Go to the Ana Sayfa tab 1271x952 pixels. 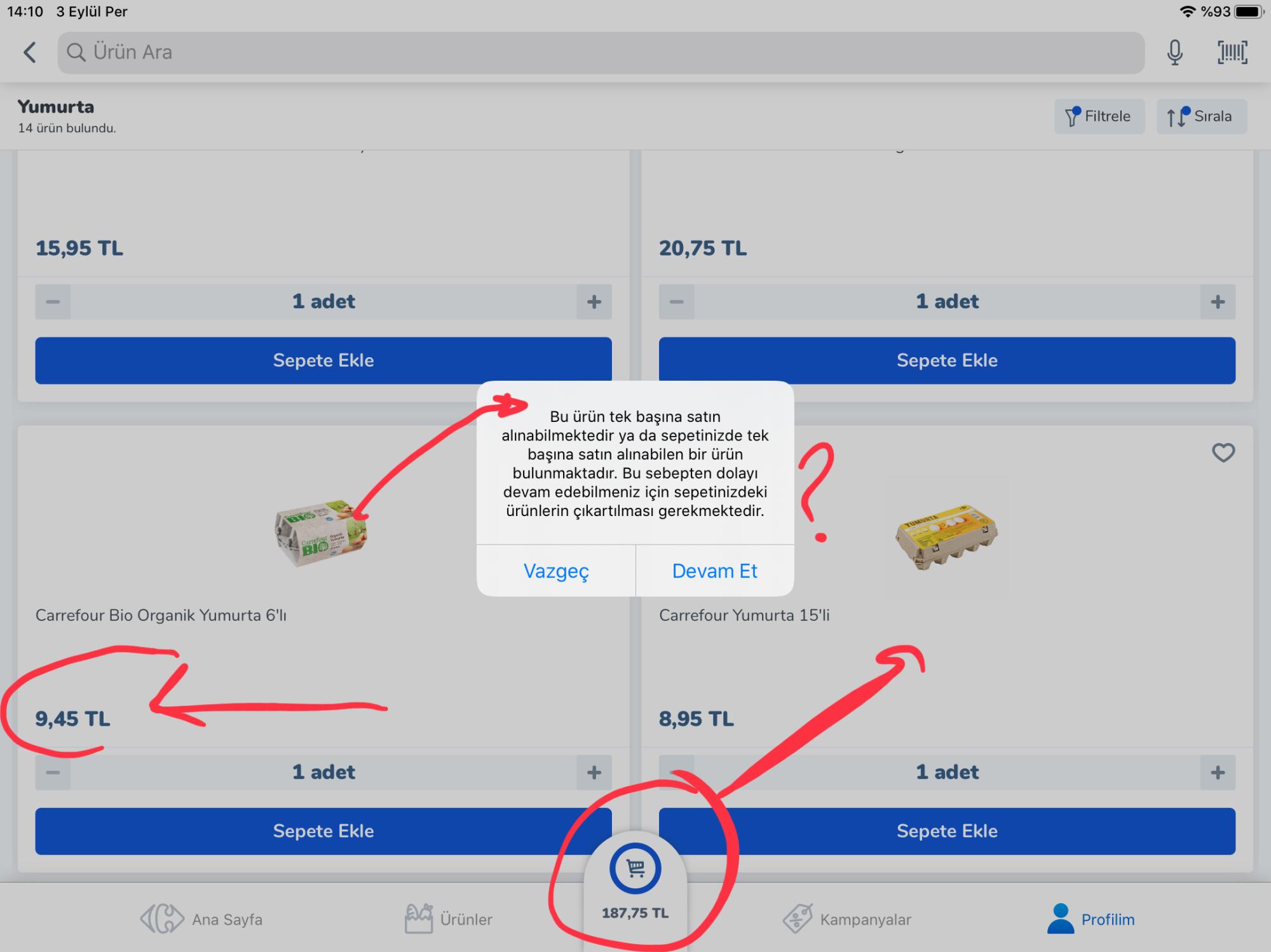[x=201, y=919]
